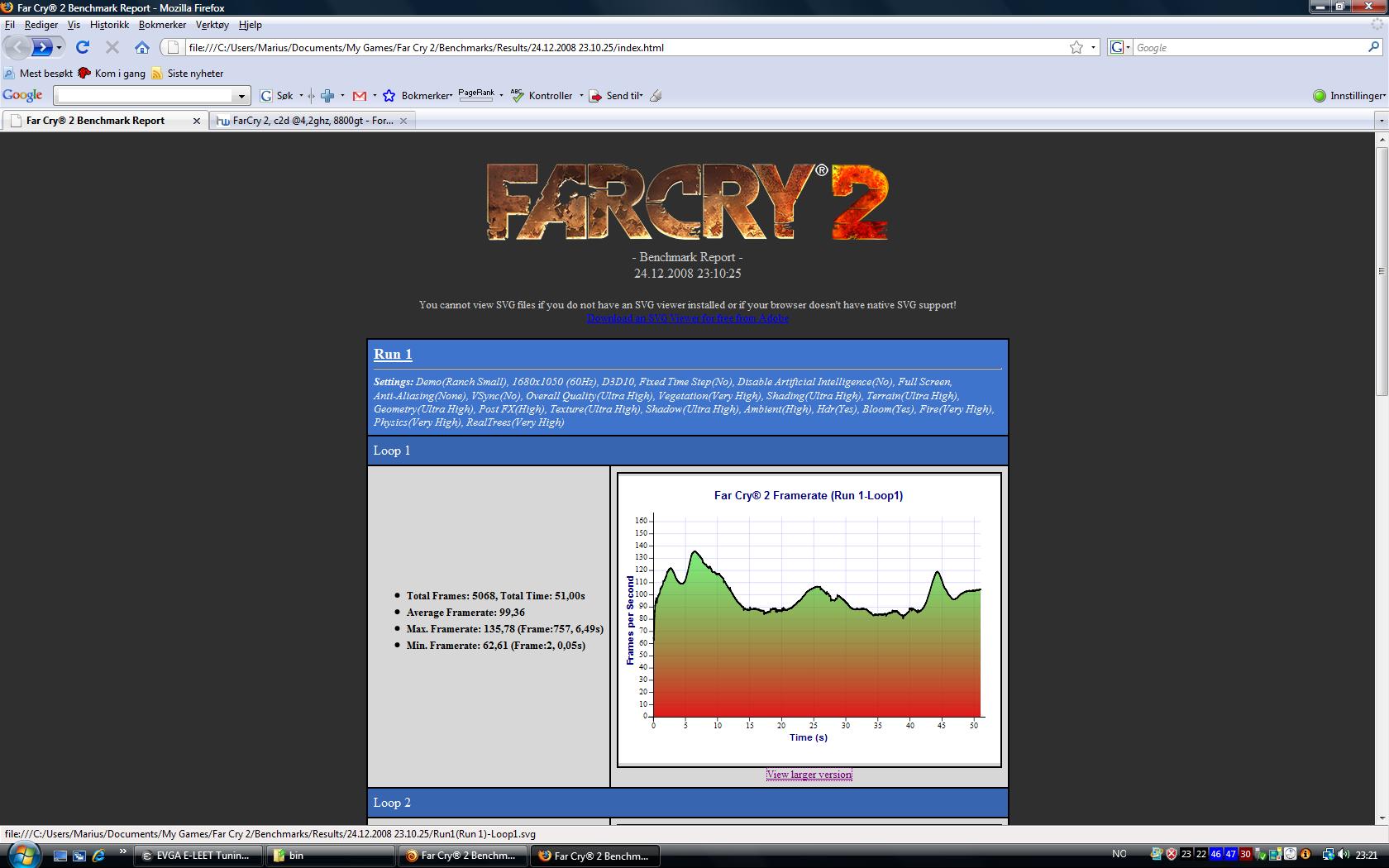This screenshot has height=868, width=1389.
Task: Click the magnifier icon in the search box
Action: (x=1374, y=47)
